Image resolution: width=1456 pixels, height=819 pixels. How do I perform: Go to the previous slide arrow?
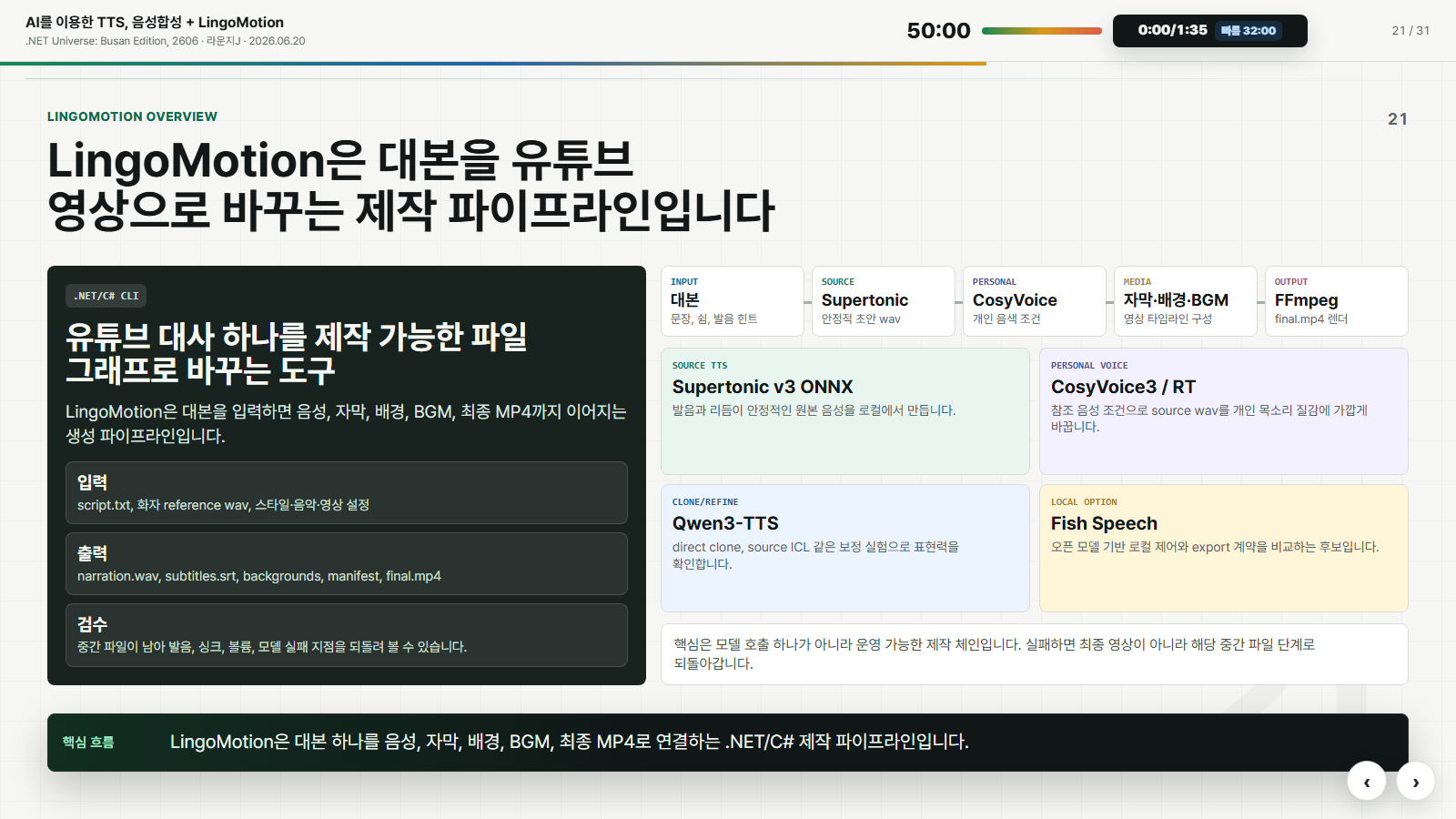(x=1366, y=781)
